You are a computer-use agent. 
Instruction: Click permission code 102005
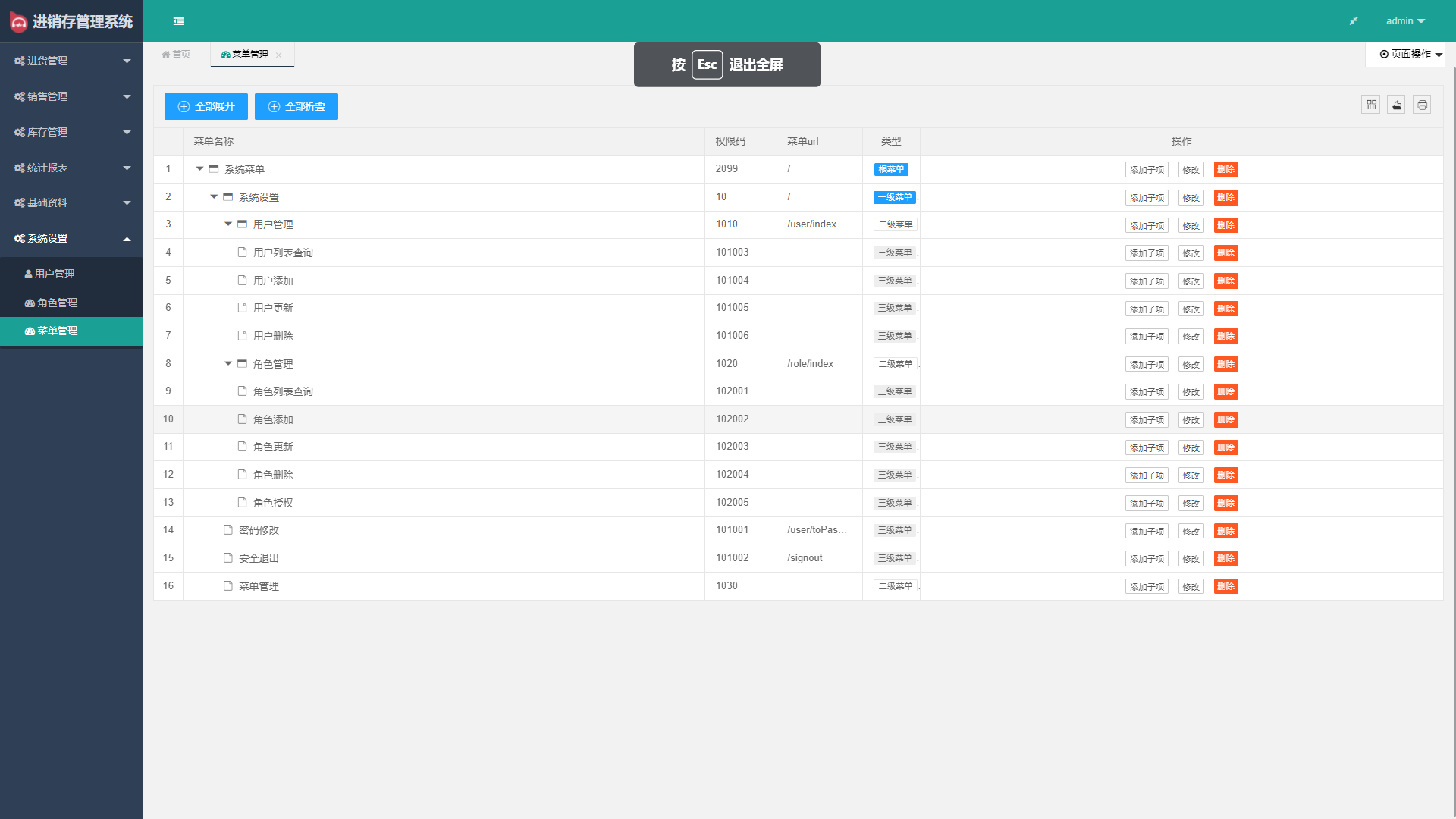pyautogui.click(x=732, y=503)
